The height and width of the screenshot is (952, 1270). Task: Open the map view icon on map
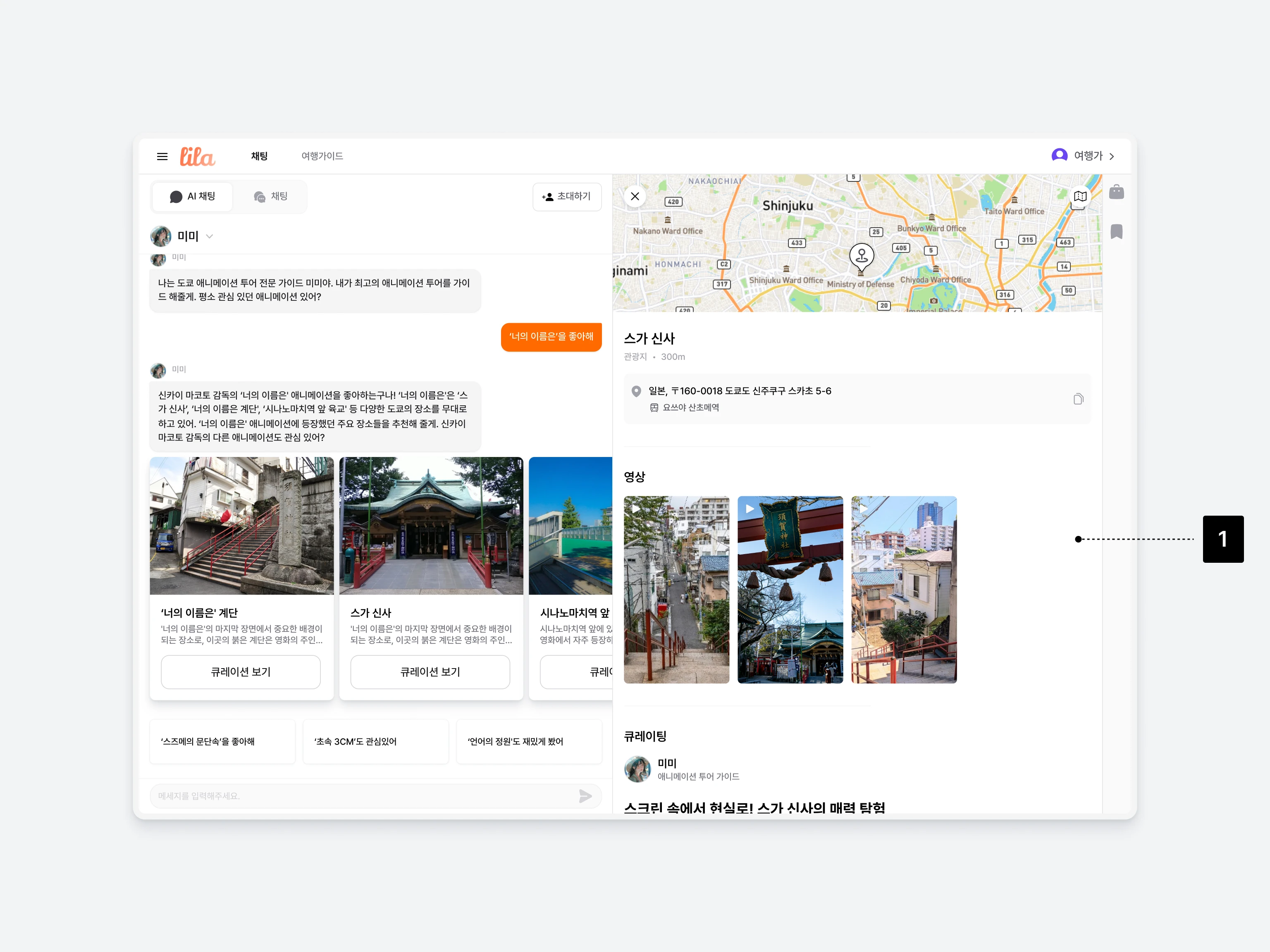click(x=1080, y=196)
